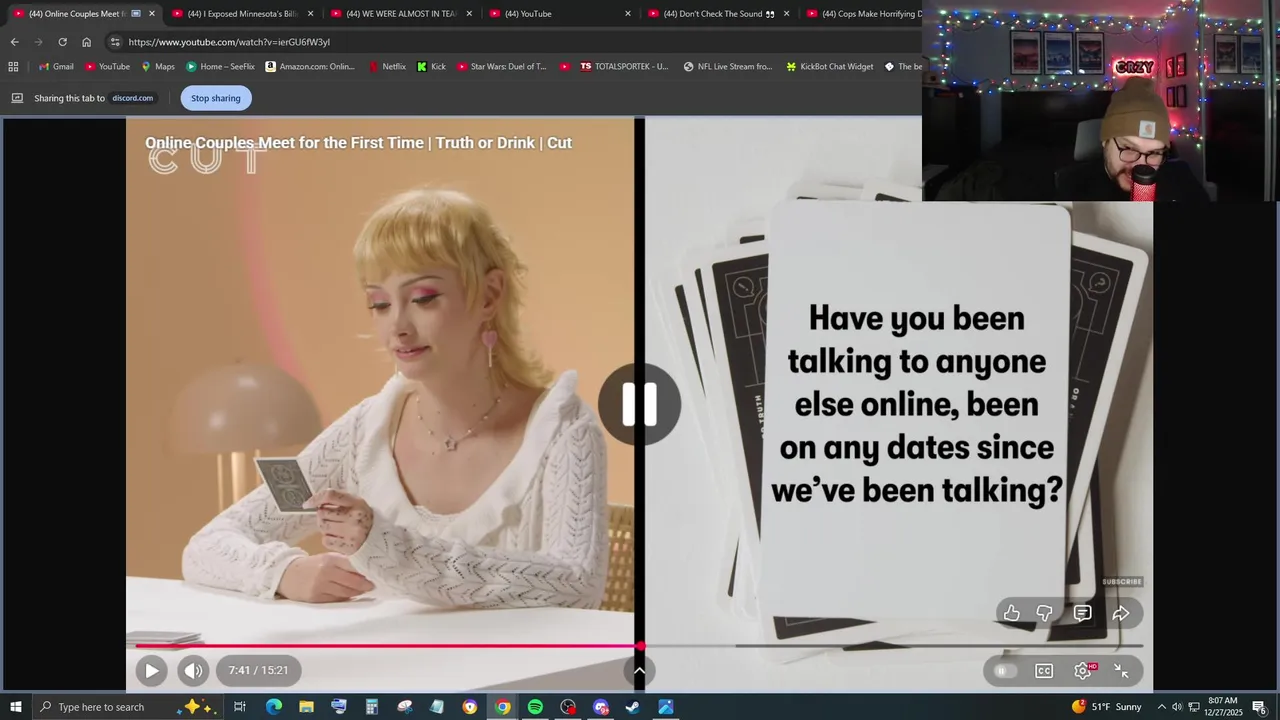The height and width of the screenshot is (720, 1280).
Task: Open the Gmail bookmark
Action: 56,67
